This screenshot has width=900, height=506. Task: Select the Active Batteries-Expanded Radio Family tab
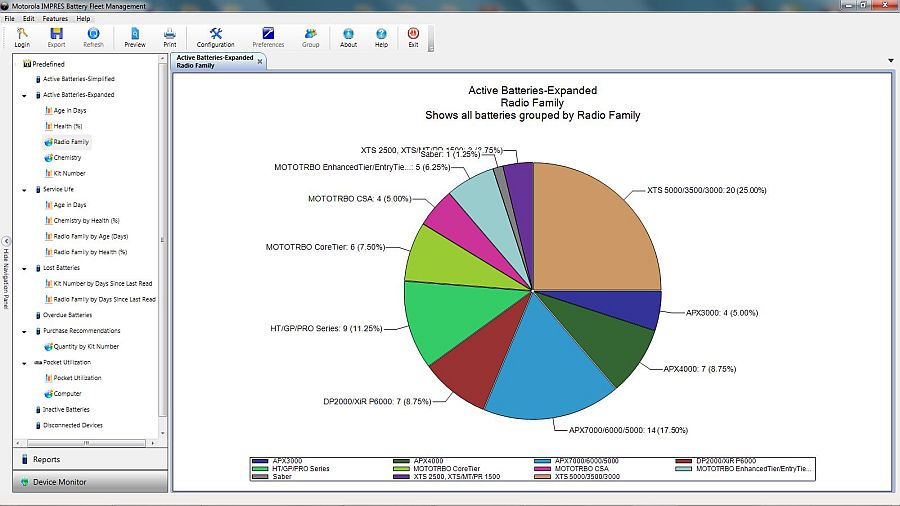pos(215,61)
